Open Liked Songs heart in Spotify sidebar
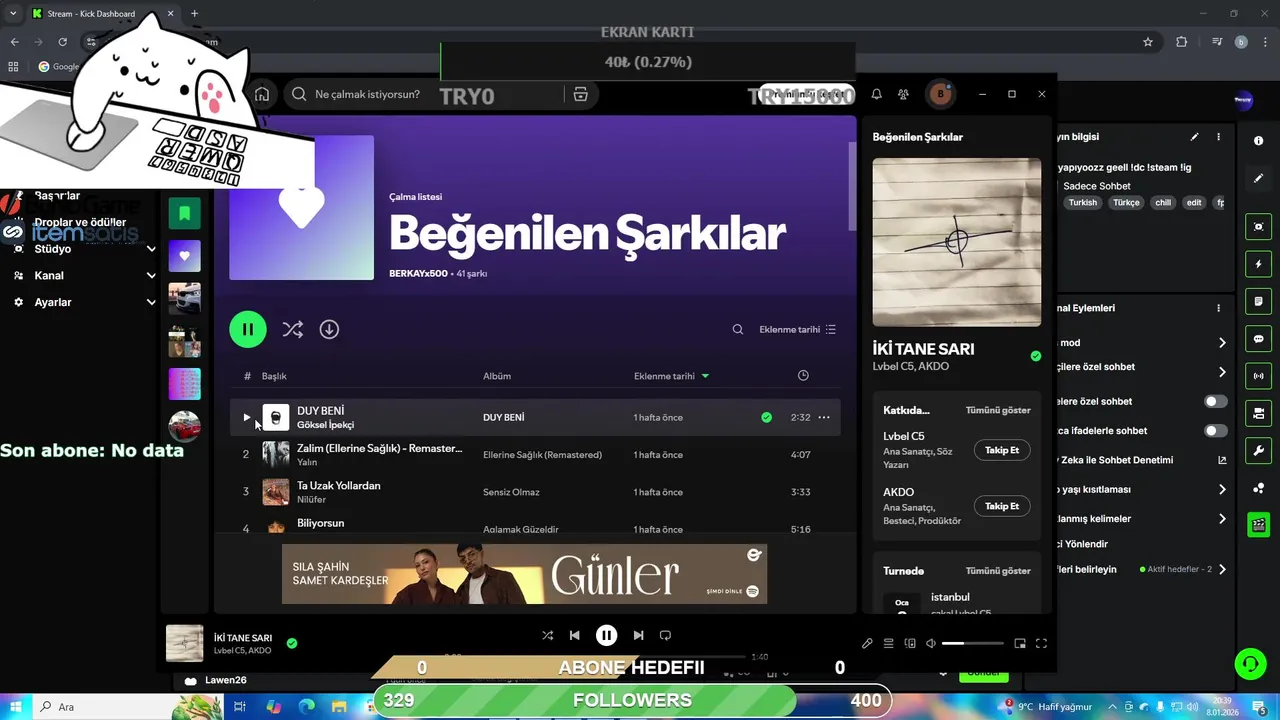This screenshot has height=720, width=1280. pos(184,256)
